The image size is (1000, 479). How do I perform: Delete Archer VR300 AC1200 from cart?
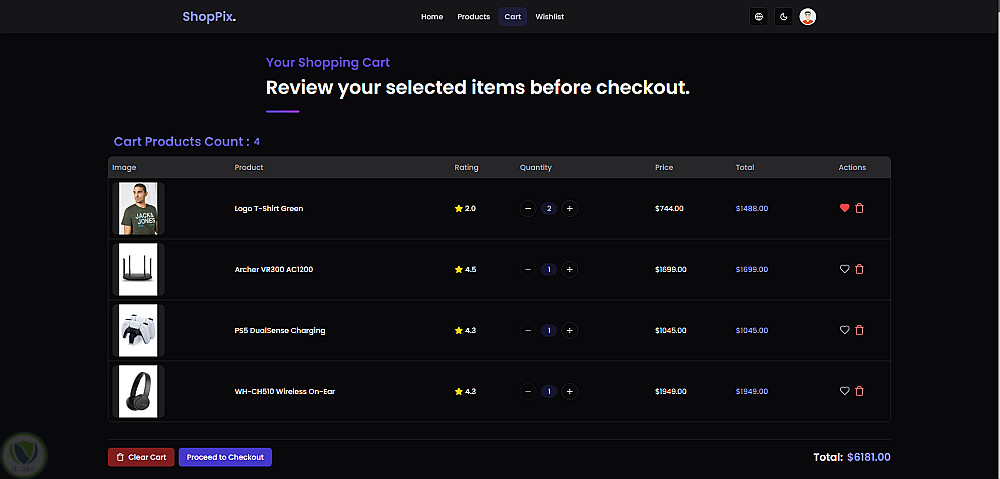(859, 269)
